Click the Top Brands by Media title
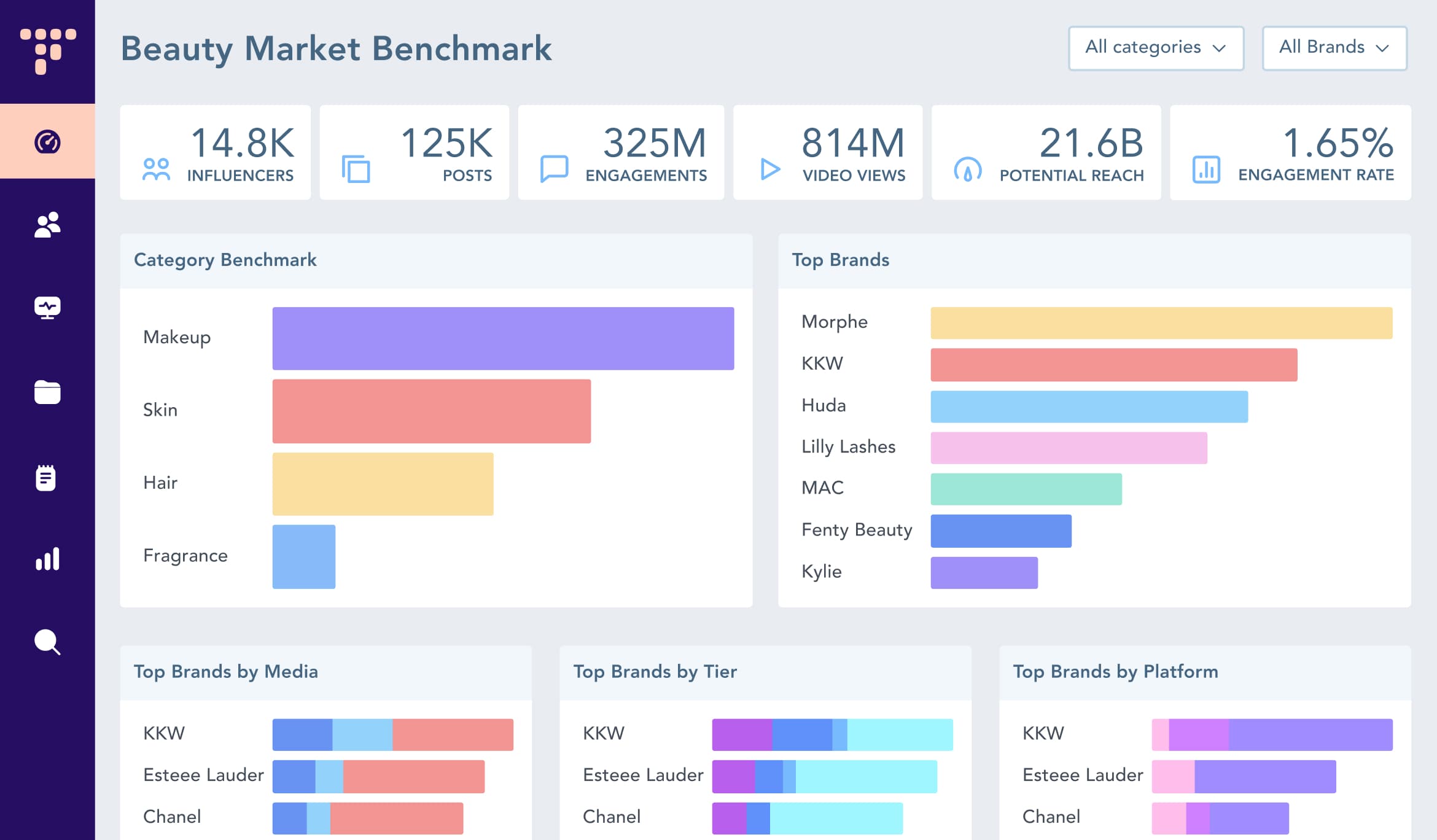The height and width of the screenshot is (840, 1437). click(226, 672)
